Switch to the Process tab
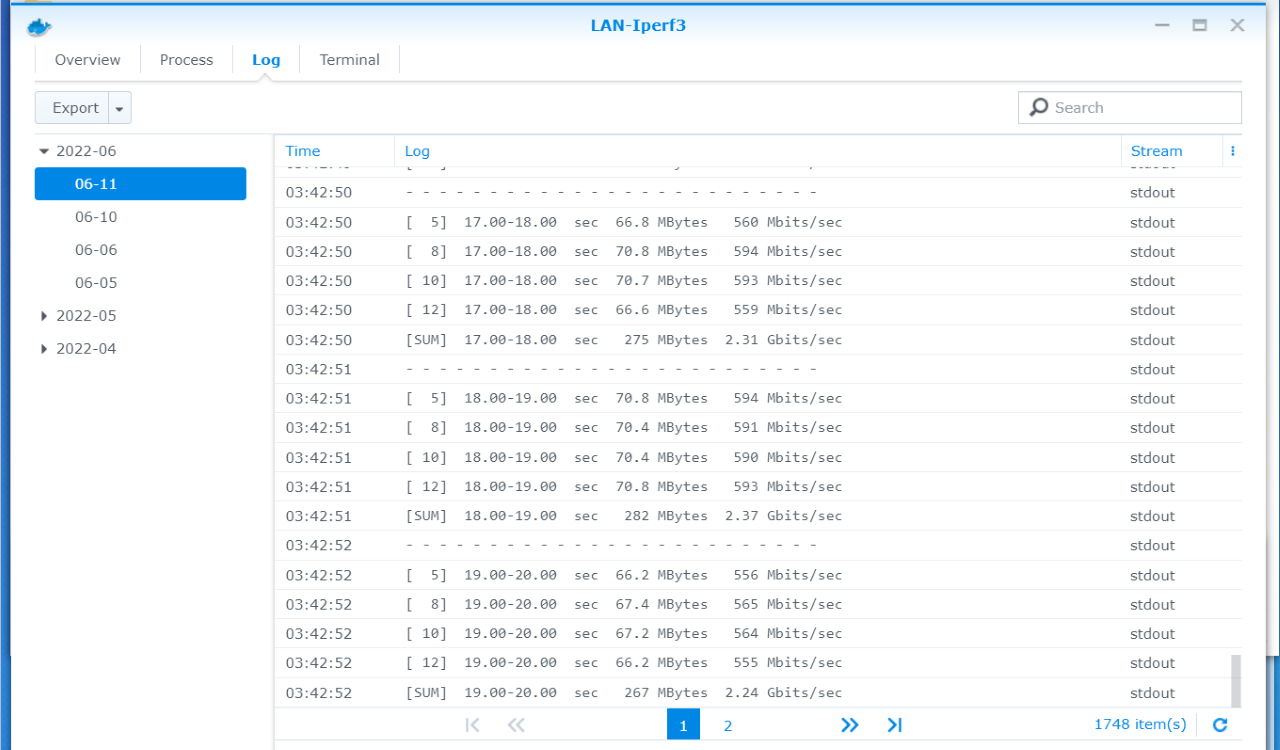Image resolution: width=1280 pixels, height=750 pixels. click(x=186, y=60)
